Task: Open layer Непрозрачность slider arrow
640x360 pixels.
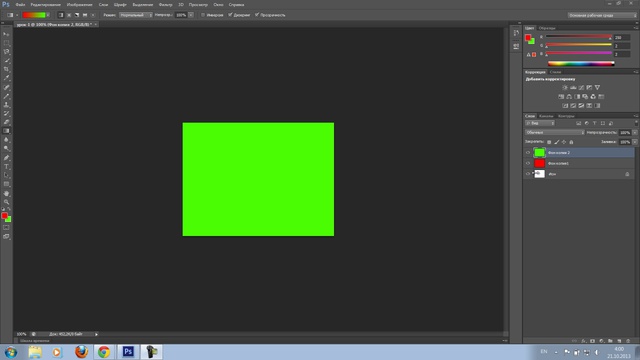Action: pyautogui.click(x=635, y=133)
